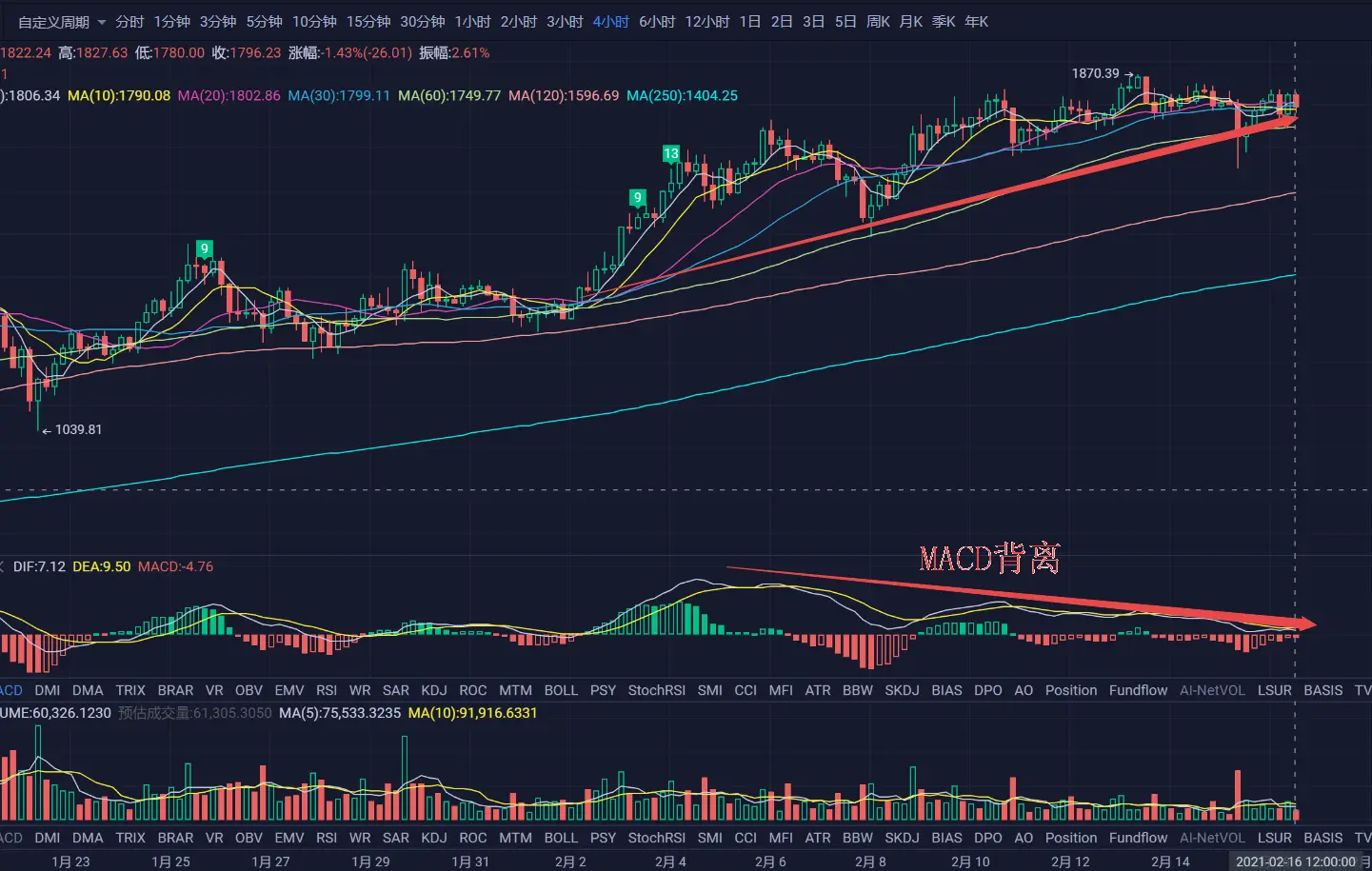Switch chart to 分时 view
The width and height of the screenshot is (1372, 871).
129,22
